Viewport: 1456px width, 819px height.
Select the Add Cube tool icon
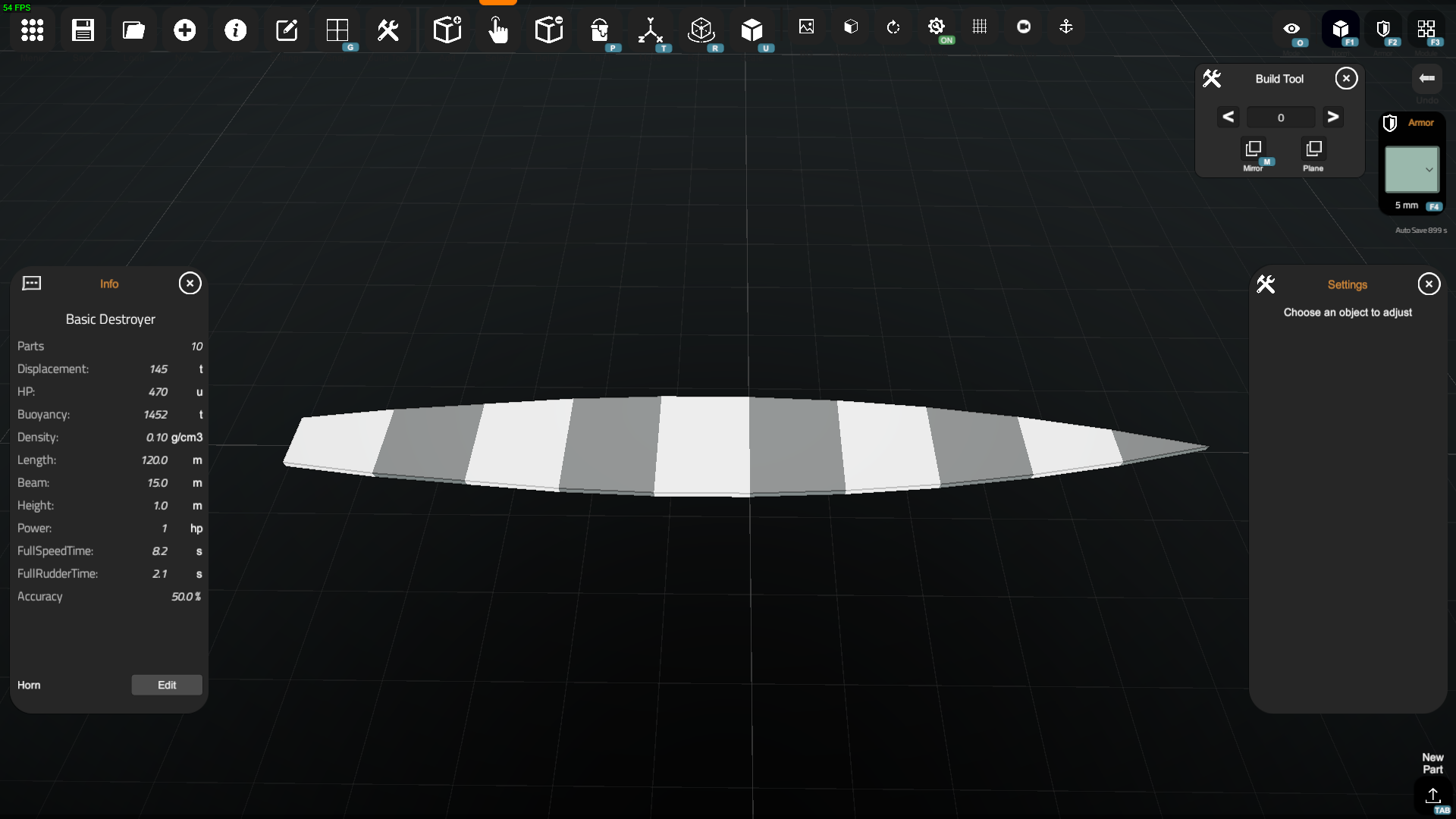point(447,30)
